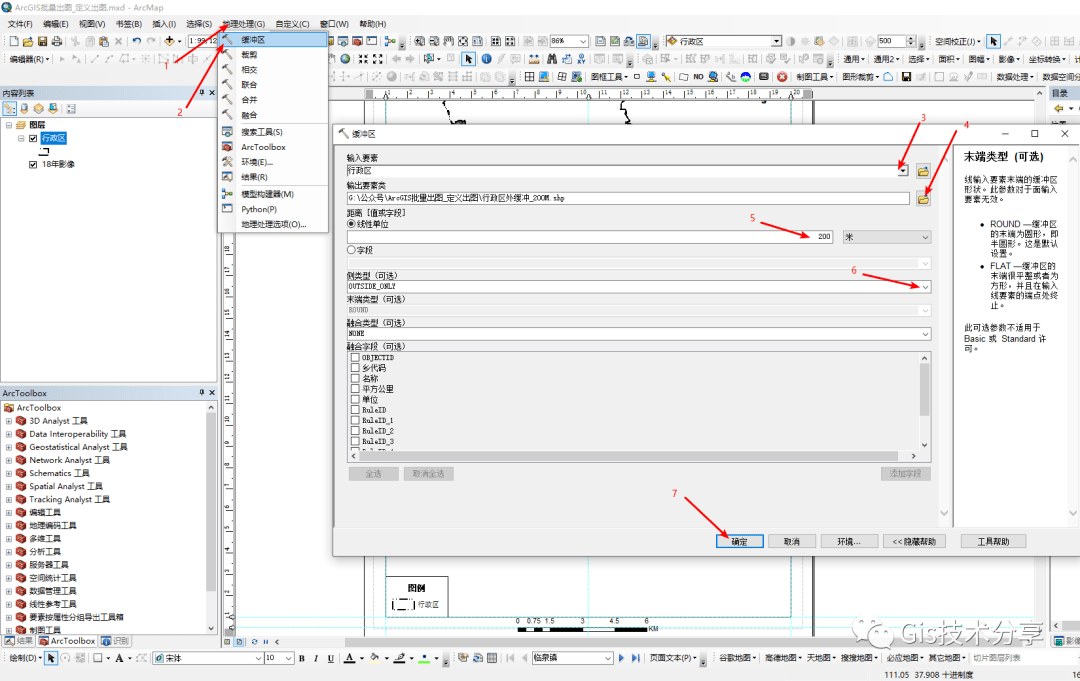Click the Find binoculars icon
Image resolution: width=1080 pixels, height=681 pixels.
[552, 59]
